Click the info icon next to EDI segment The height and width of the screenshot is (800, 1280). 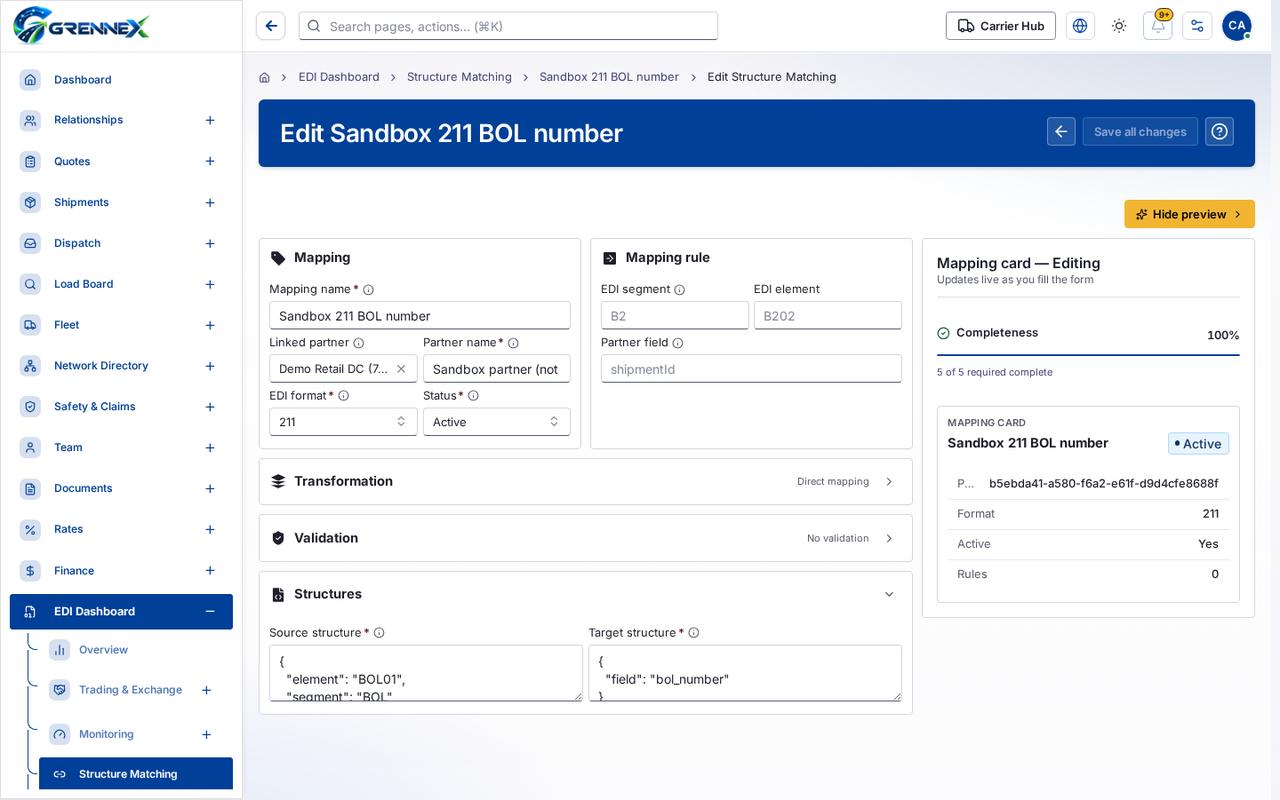tap(680, 290)
